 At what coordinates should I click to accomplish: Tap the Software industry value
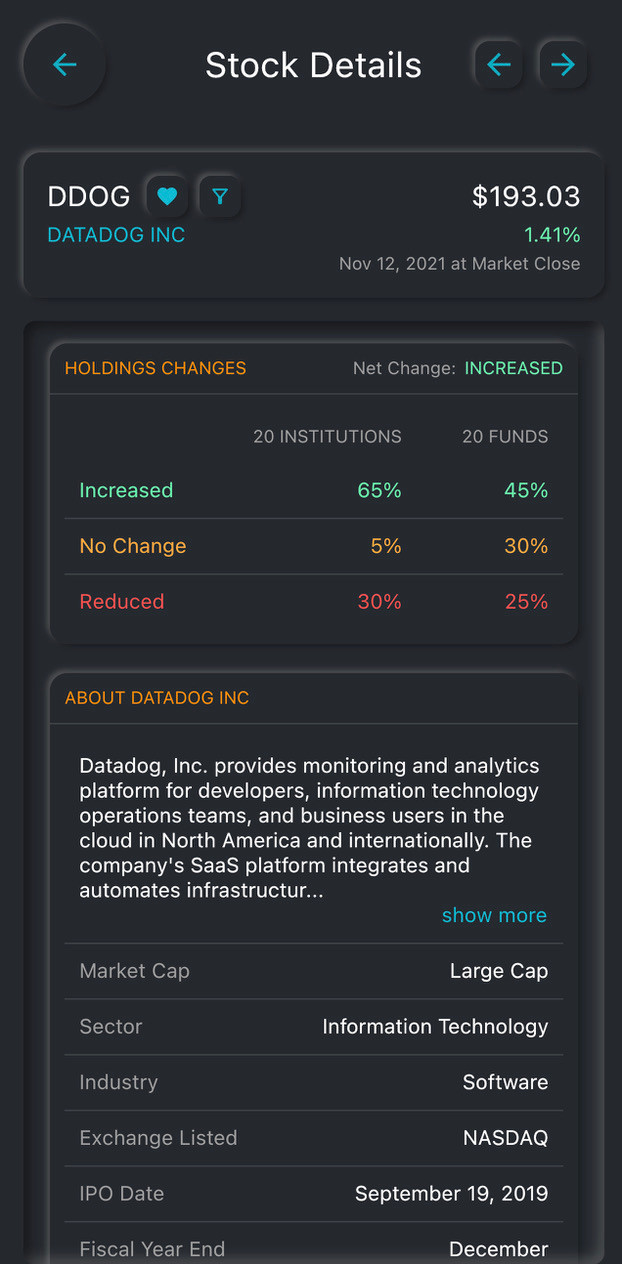coord(505,1082)
